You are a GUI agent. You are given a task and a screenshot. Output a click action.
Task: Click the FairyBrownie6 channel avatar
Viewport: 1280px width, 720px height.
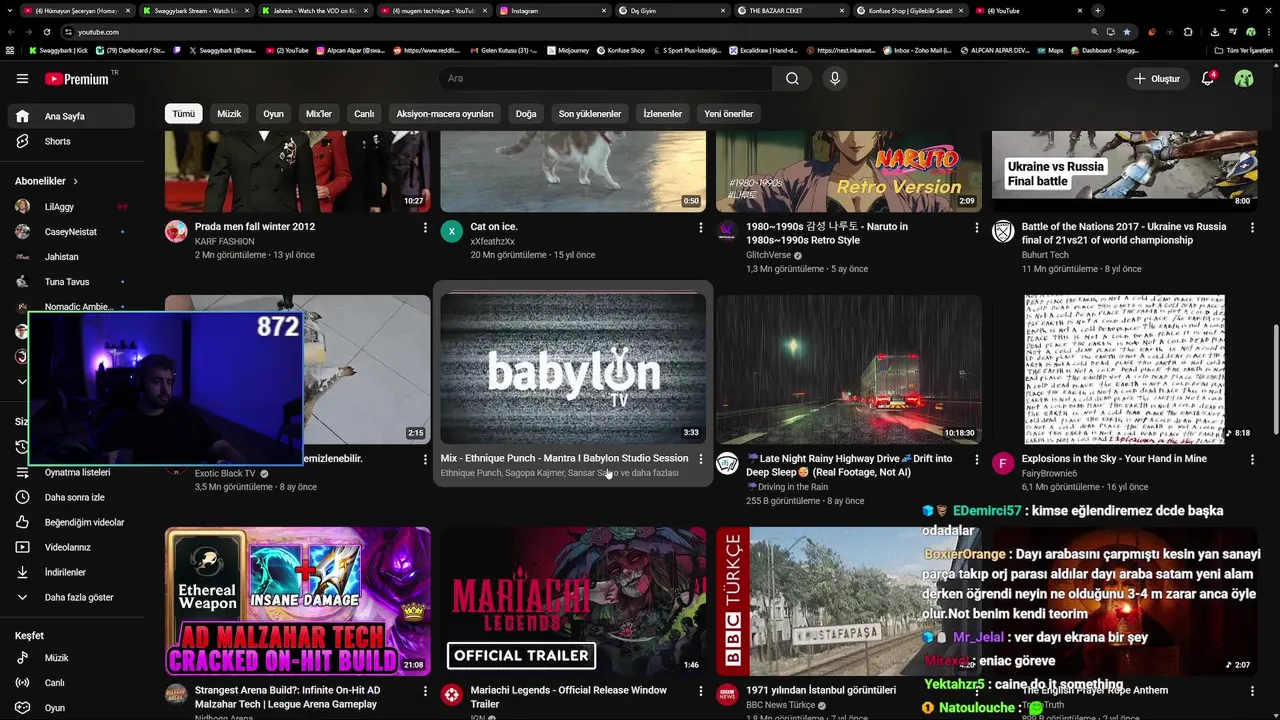[x=1002, y=464]
